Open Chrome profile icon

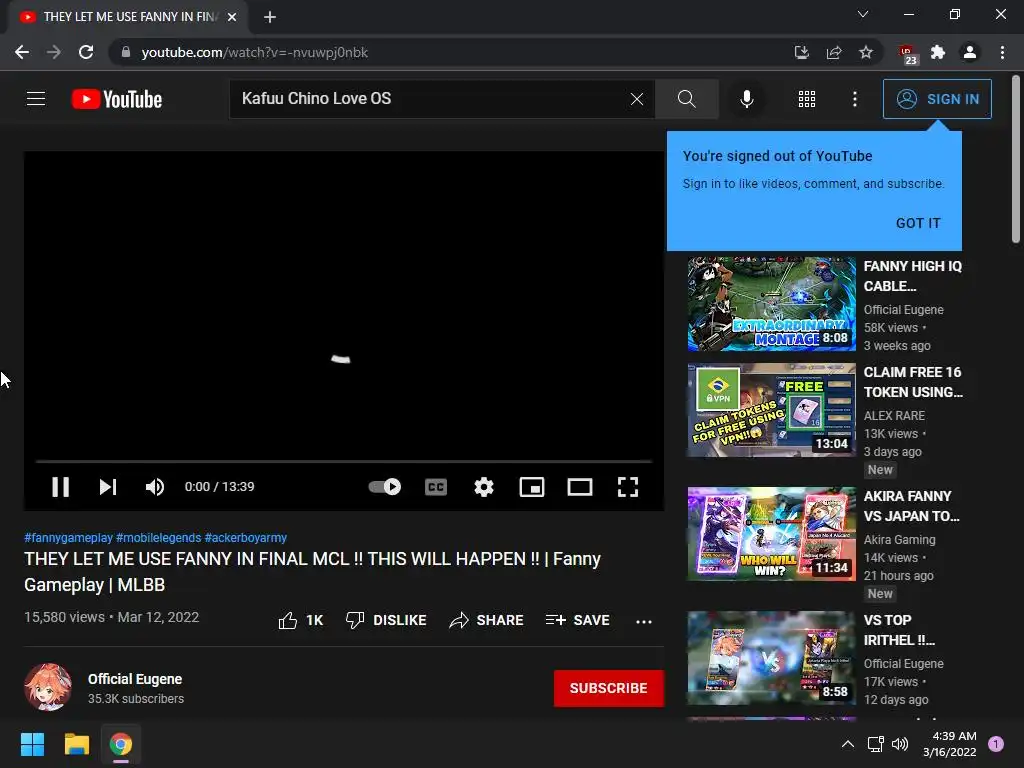(x=970, y=52)
